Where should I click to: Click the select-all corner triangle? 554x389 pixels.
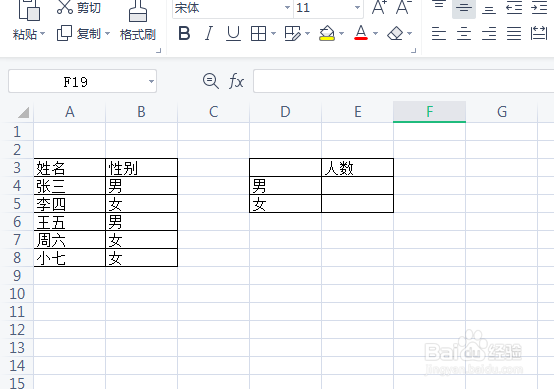pos(23,112)
